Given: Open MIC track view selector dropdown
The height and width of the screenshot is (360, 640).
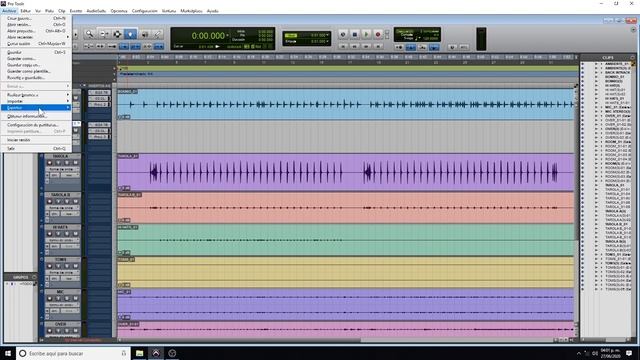Looking at the screenshot, I should pos(62,304).
